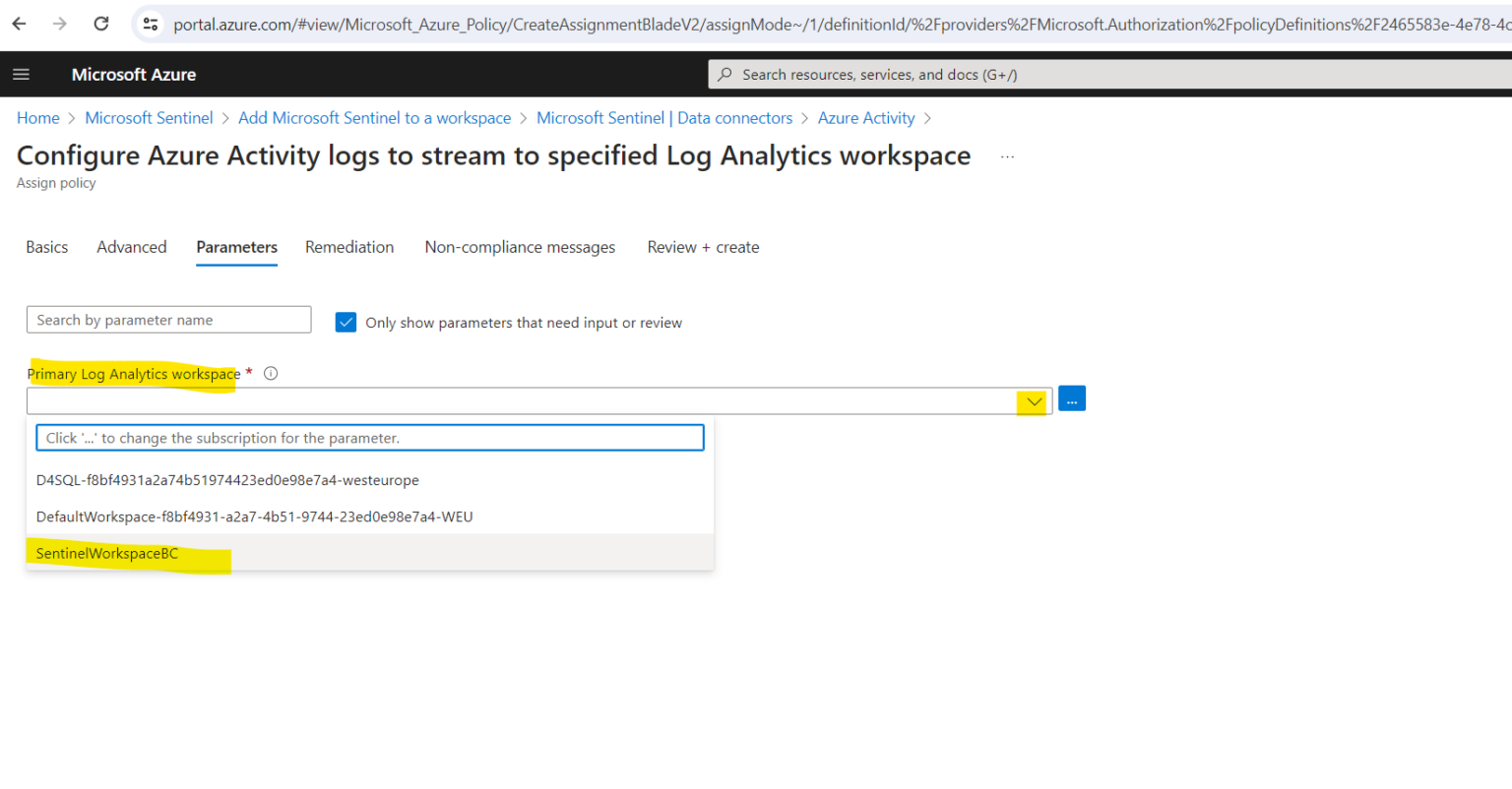Navigate to the Azure Activity breadcrumb
Screen dimensions: 1512x789
click(x=866, y=118)
